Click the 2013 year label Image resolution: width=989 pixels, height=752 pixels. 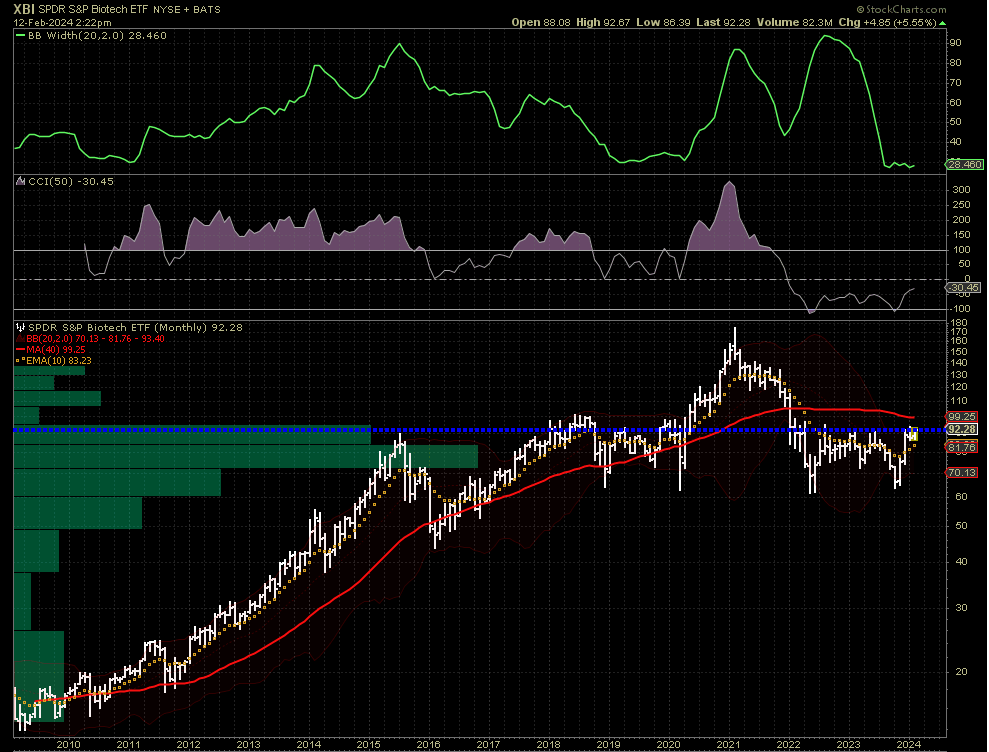click(248, 744)
